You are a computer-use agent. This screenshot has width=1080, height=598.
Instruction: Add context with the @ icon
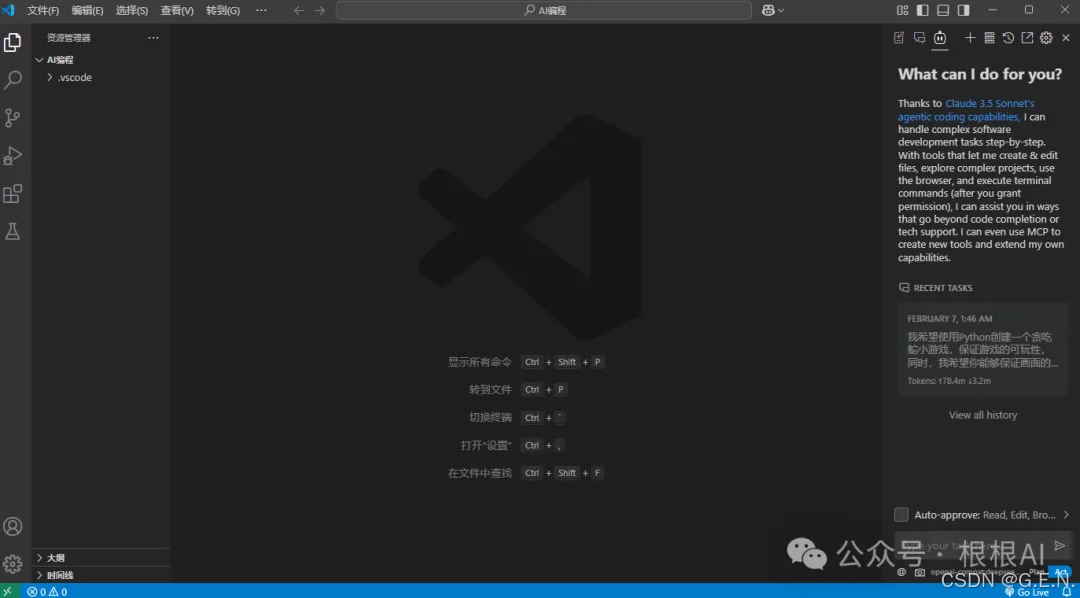[902, 572]
